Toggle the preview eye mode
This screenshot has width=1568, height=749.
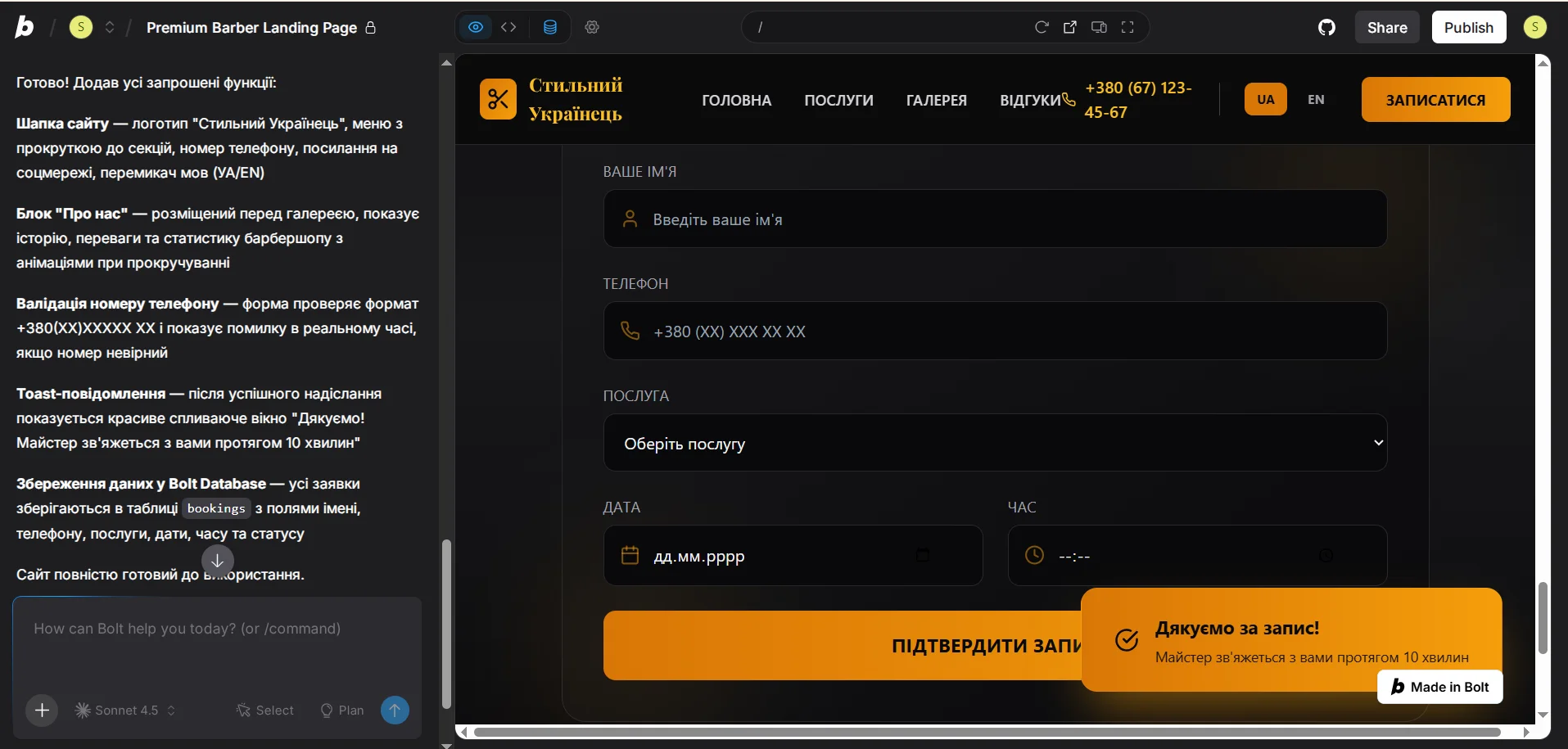[476, 27]
